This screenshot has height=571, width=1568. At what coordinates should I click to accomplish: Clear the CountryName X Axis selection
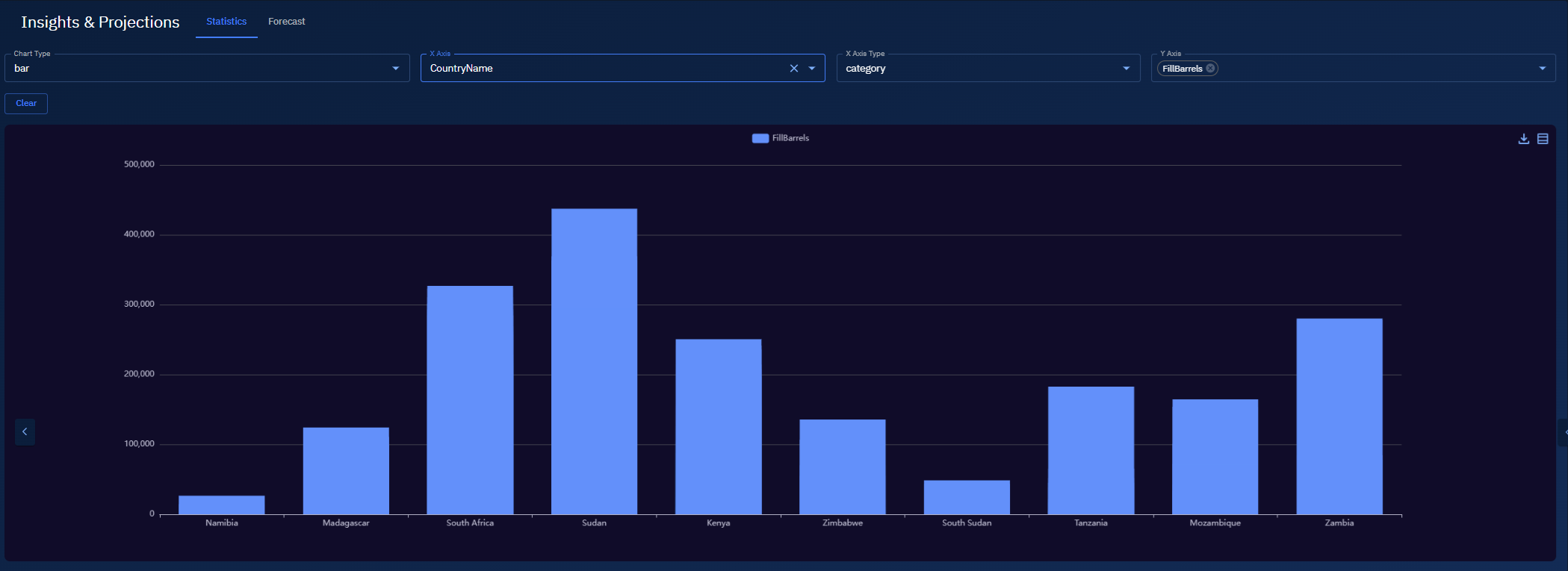(794, 69)
